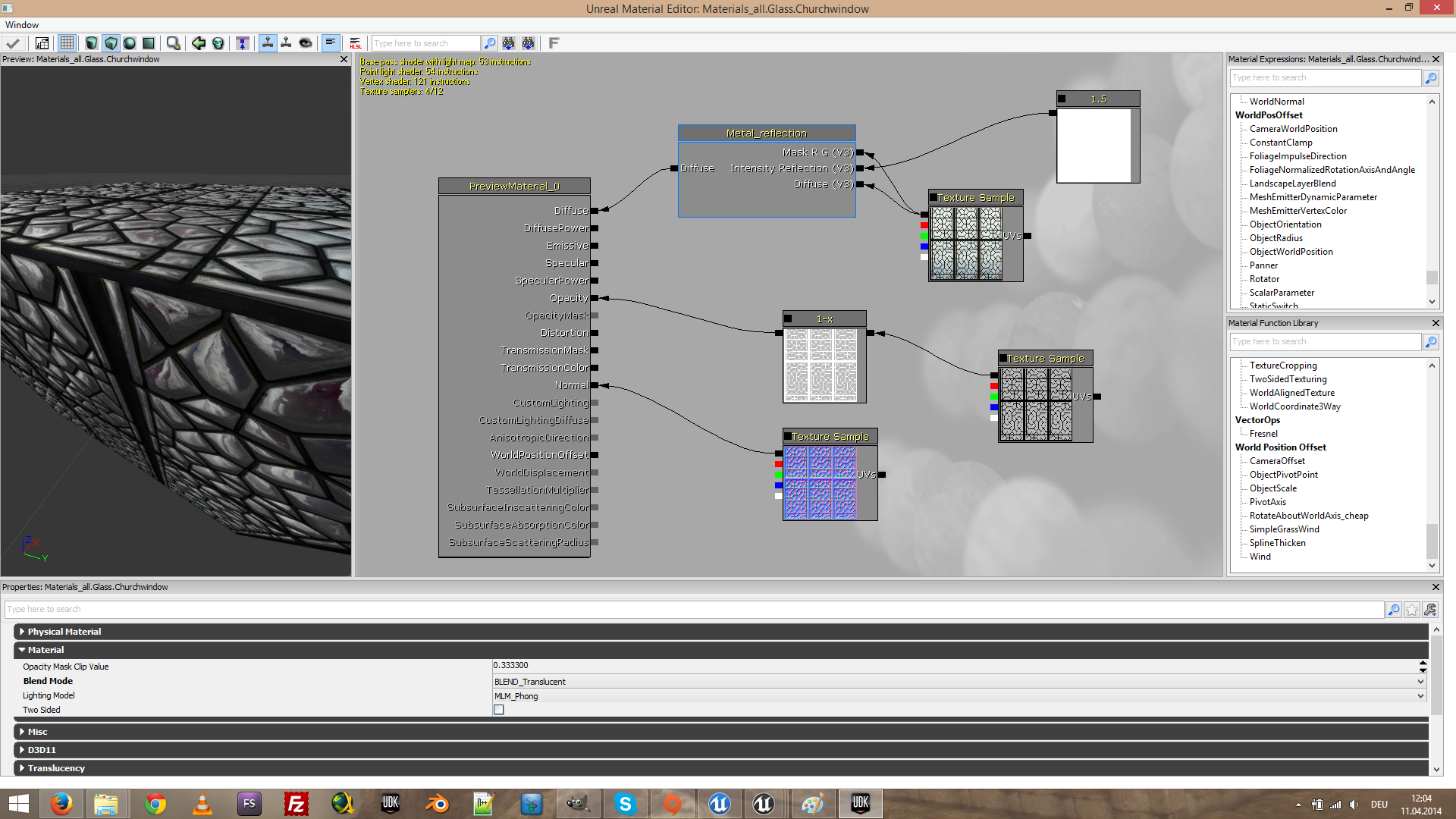
Task: Open the Window menu
Action: click(22, 25)
